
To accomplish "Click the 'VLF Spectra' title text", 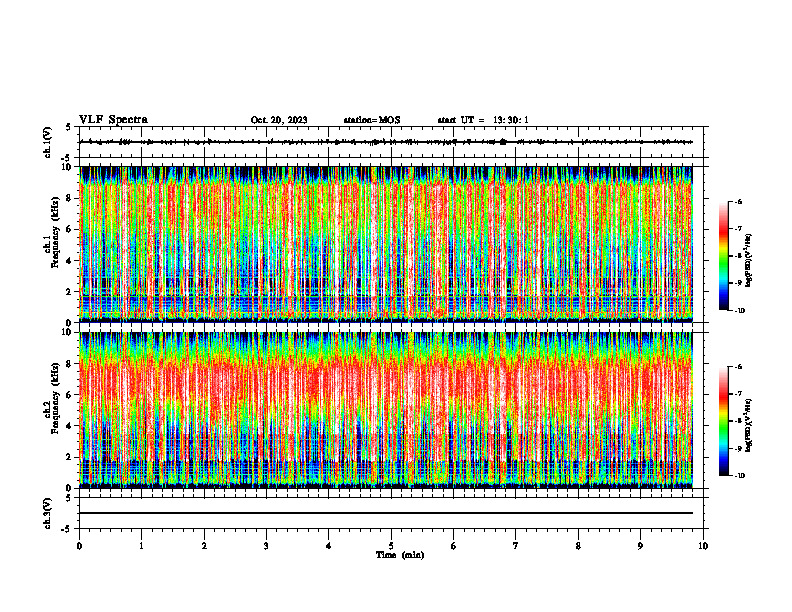I will pyautogui.click(x=113, y=120).
